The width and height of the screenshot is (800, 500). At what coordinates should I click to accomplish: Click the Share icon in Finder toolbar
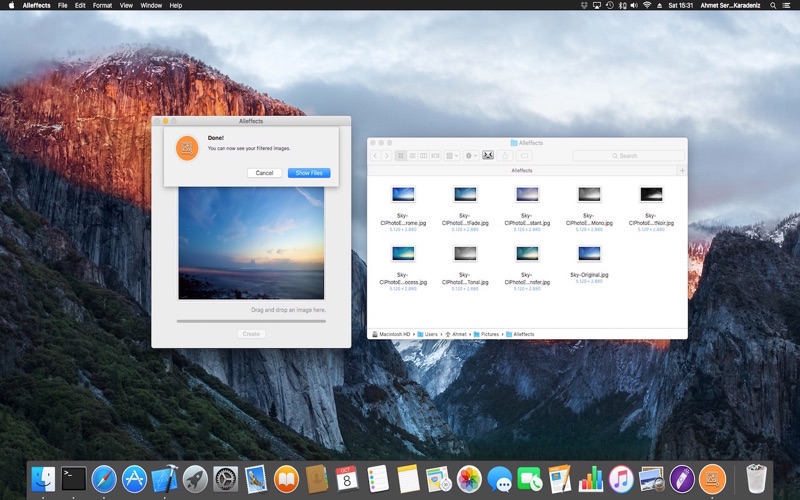pos(506,156)
